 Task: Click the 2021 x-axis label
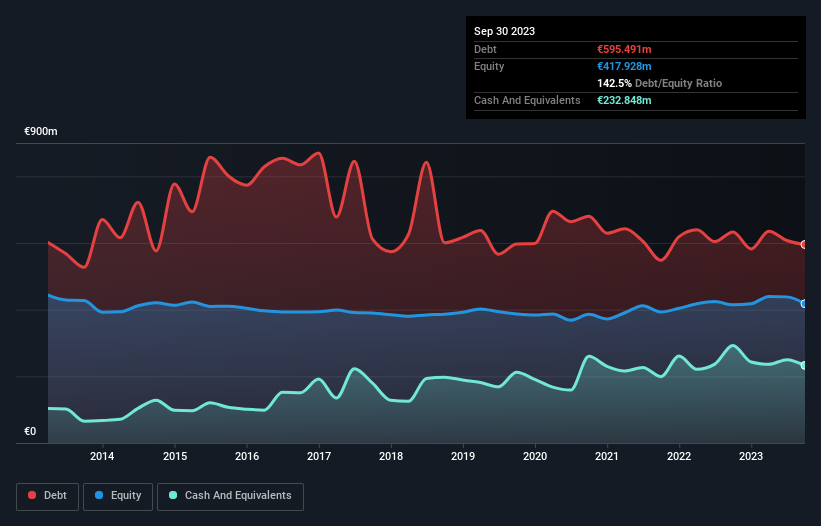(x=607, y=456)
